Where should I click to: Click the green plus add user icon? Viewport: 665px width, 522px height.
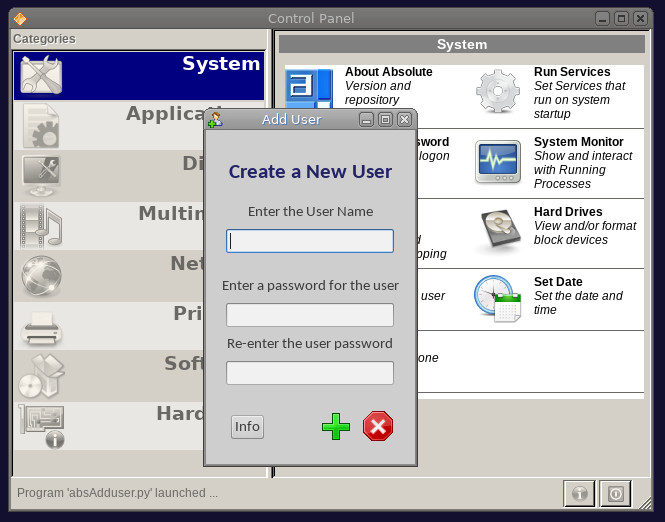pos(336,427)
